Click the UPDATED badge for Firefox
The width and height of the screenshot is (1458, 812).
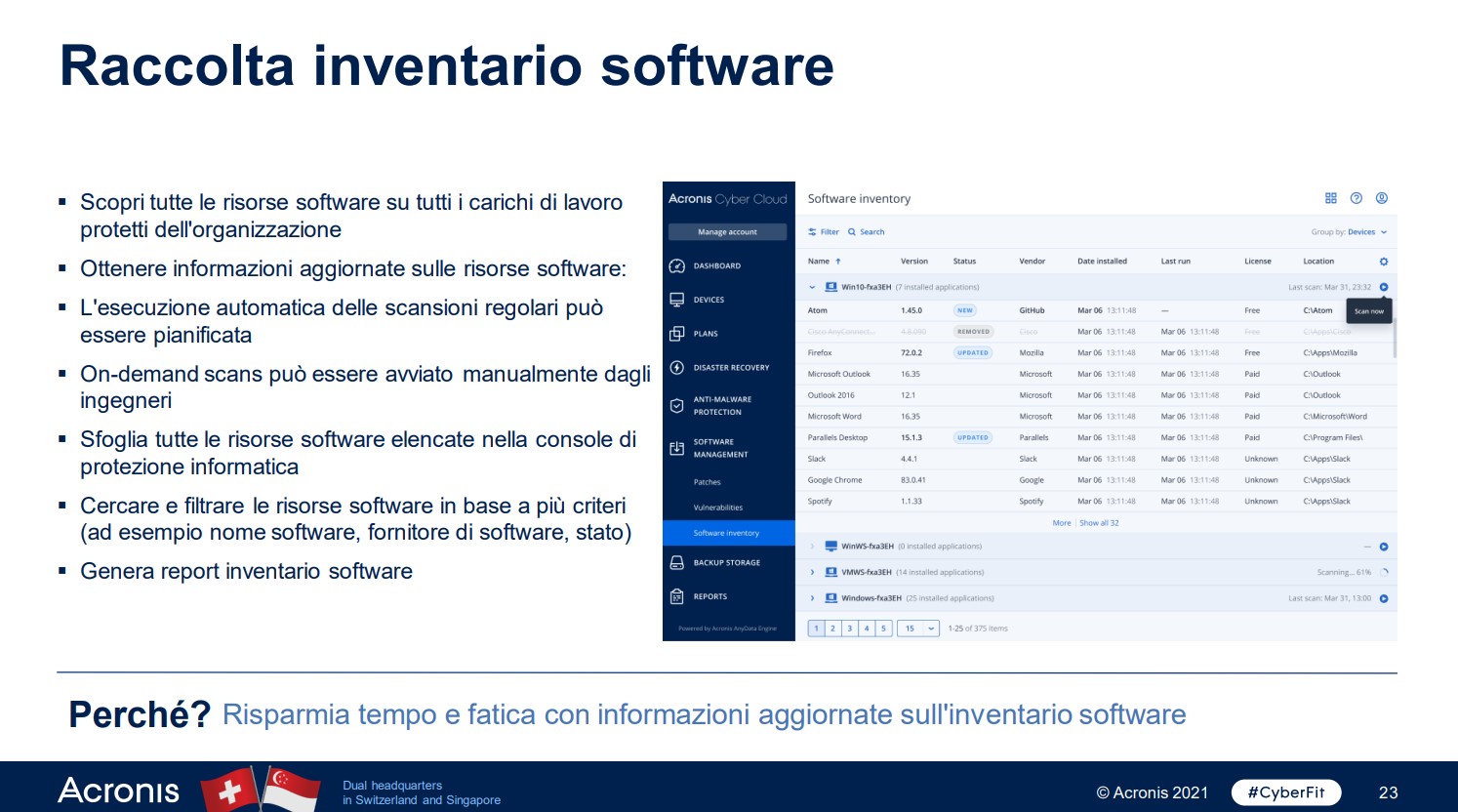[x=972, y=353]
